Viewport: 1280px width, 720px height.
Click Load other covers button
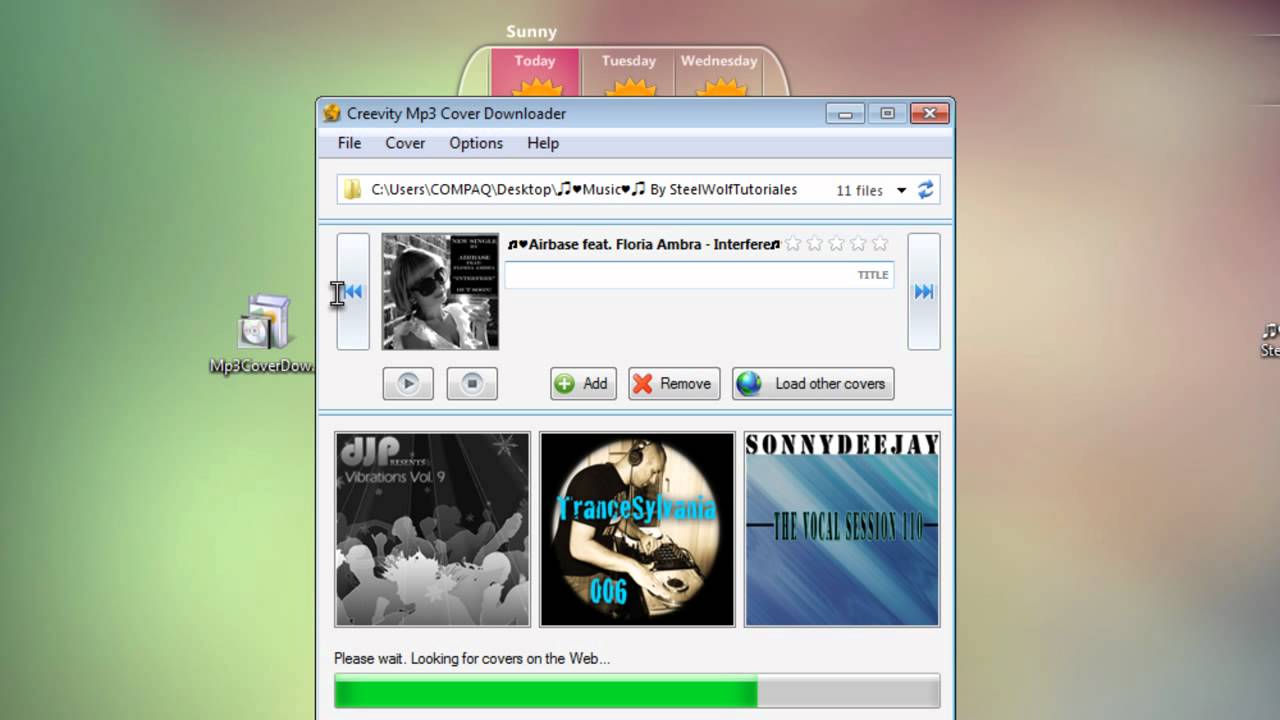tap(813, 383)
